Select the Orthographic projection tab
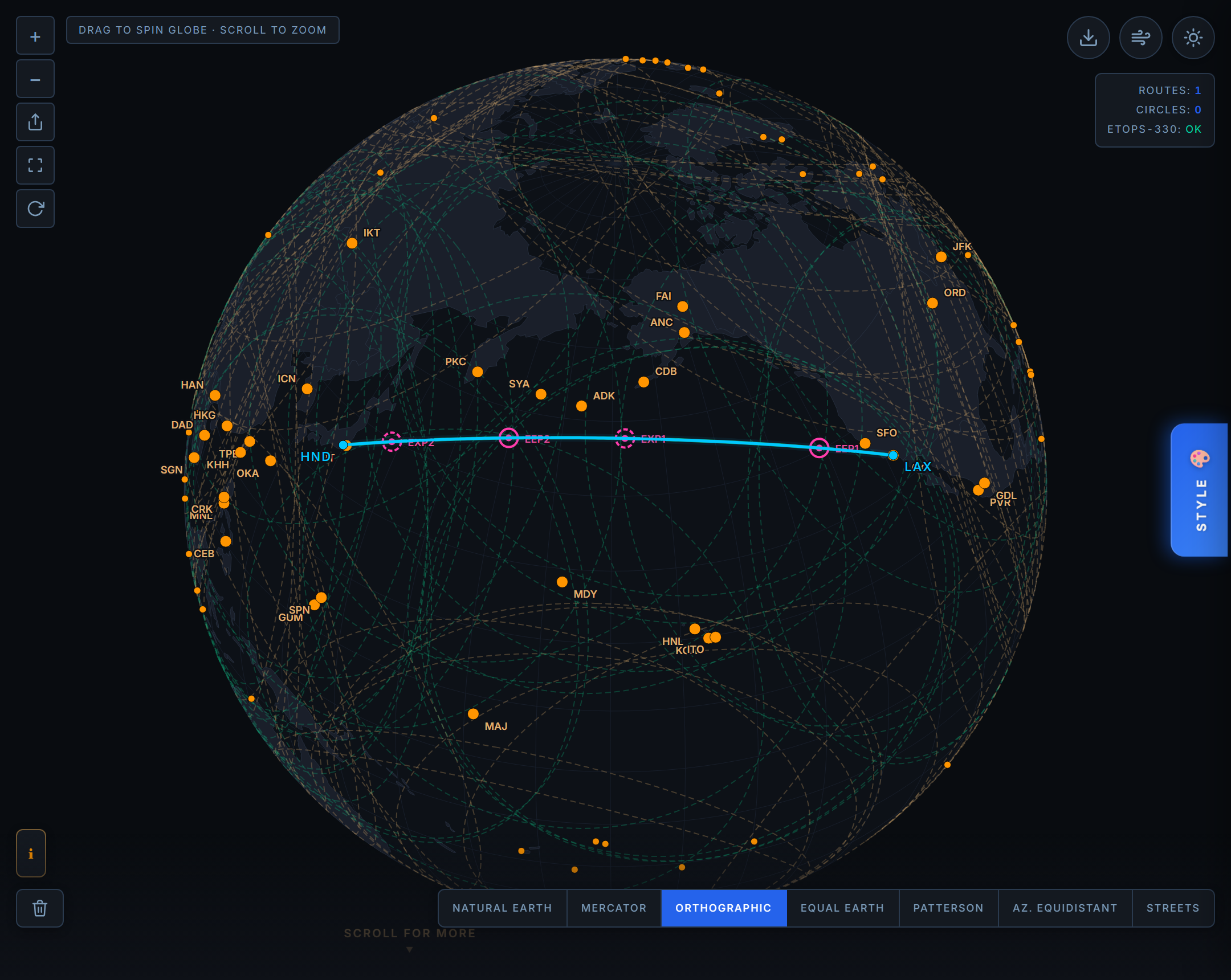This screenshot has height=980, width=1231. [723, 908]
